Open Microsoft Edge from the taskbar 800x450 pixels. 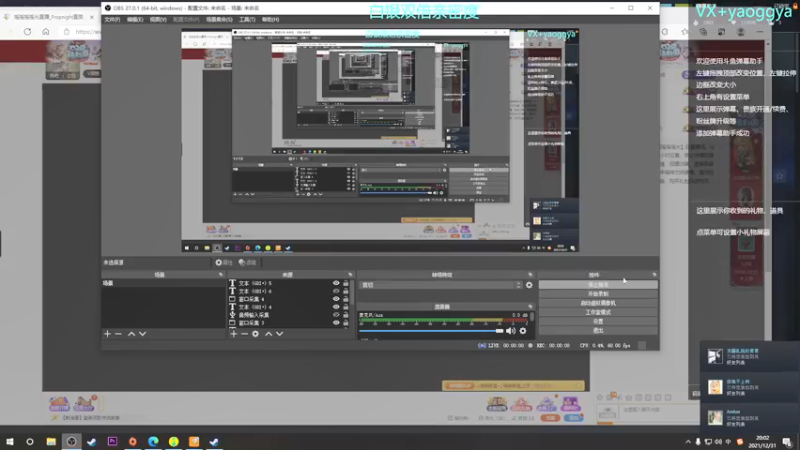coord(153,441)
